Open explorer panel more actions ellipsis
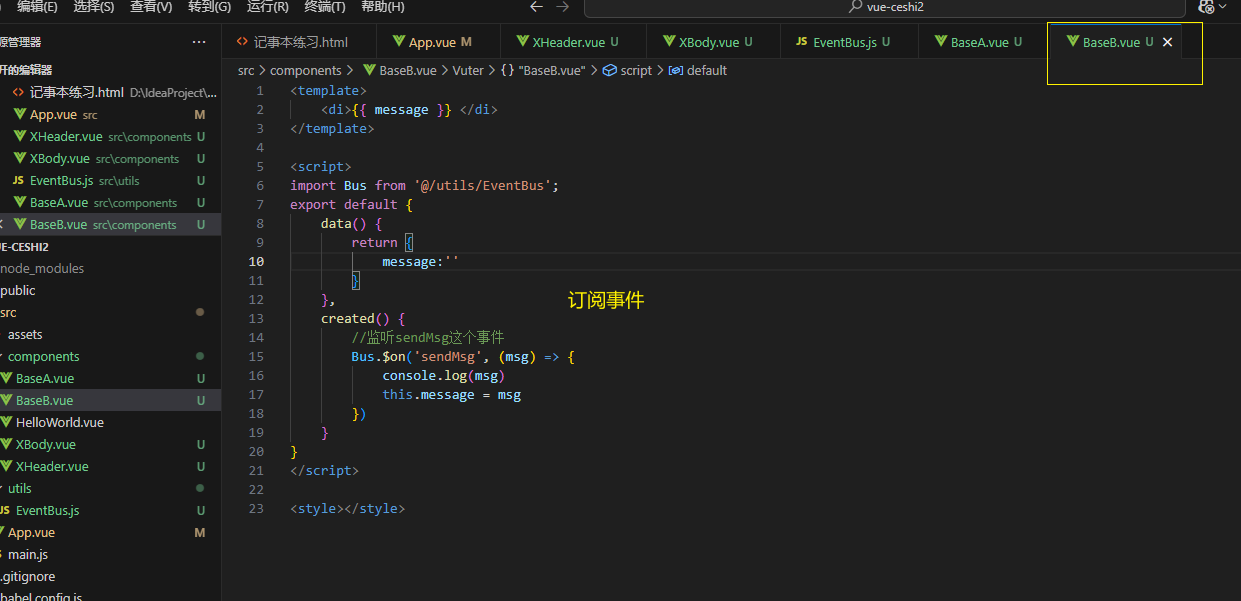This screenshot has height=601, width=1241. tap(199, 42)
